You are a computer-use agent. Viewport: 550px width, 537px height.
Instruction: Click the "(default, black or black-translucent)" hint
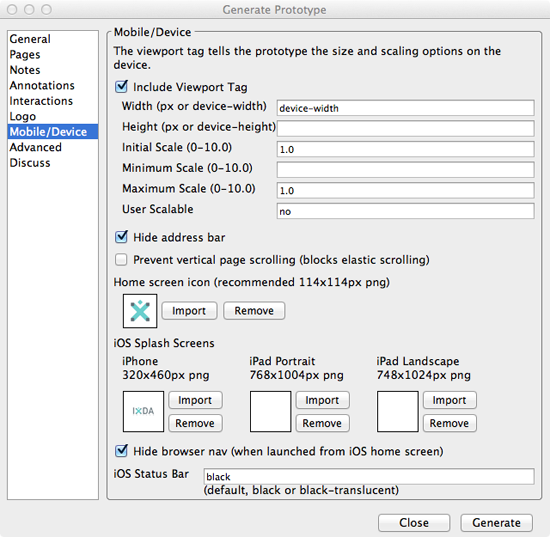pyautogui.click(x=301, y=490)
